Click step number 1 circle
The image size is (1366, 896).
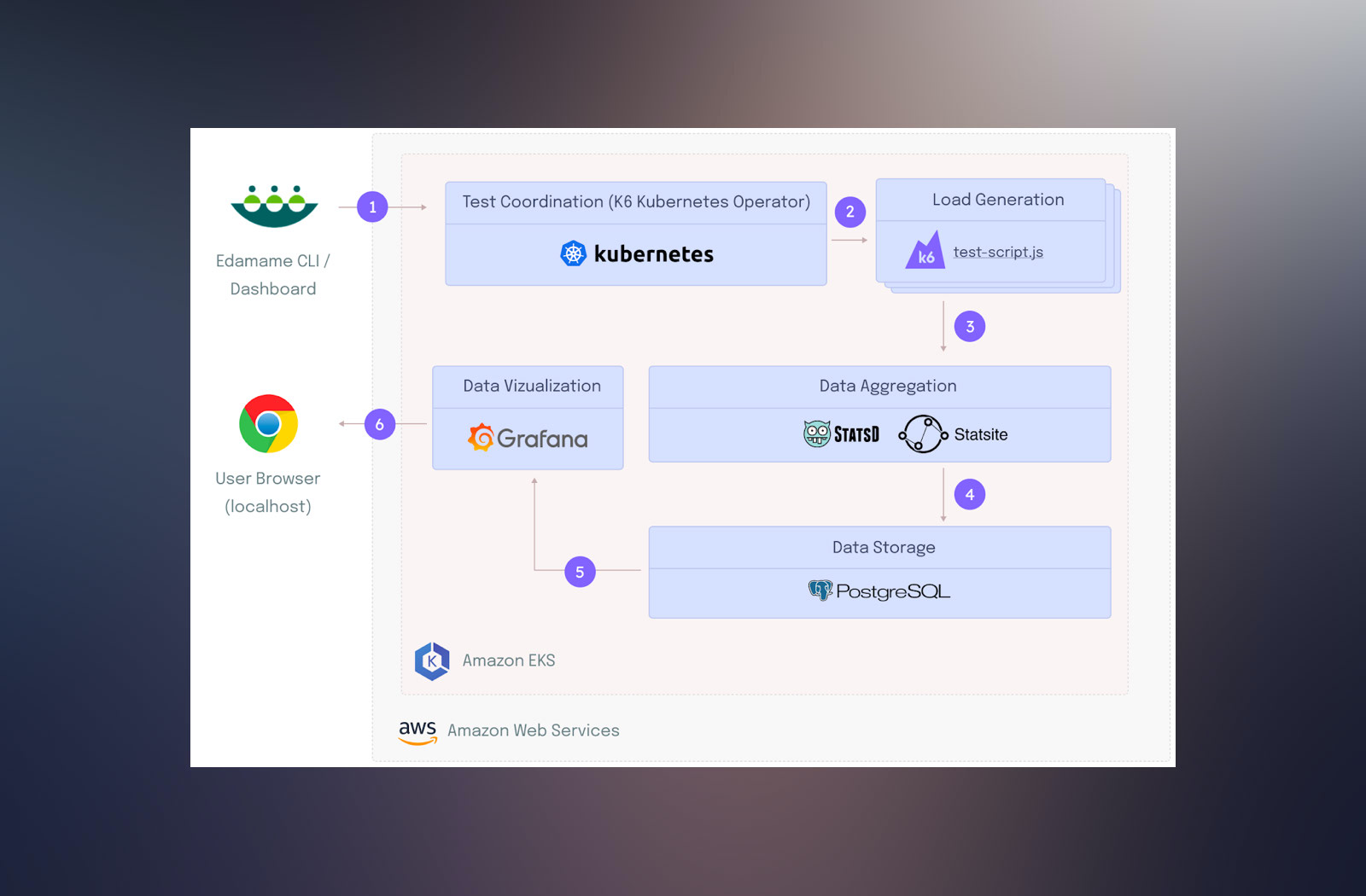tap(372, 207)
